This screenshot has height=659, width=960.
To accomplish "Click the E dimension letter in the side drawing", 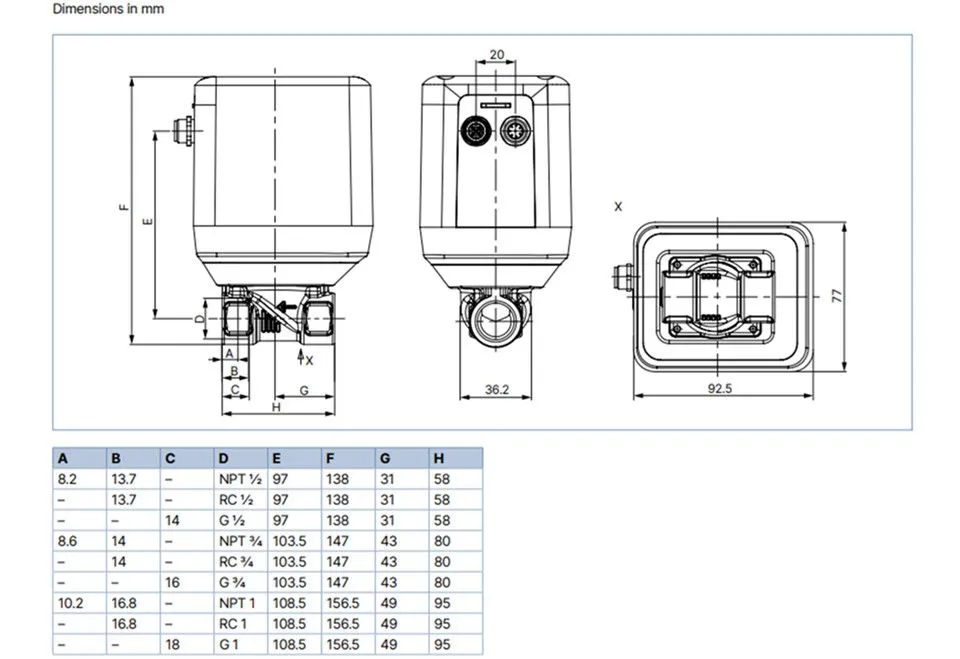I will point(148,221).
